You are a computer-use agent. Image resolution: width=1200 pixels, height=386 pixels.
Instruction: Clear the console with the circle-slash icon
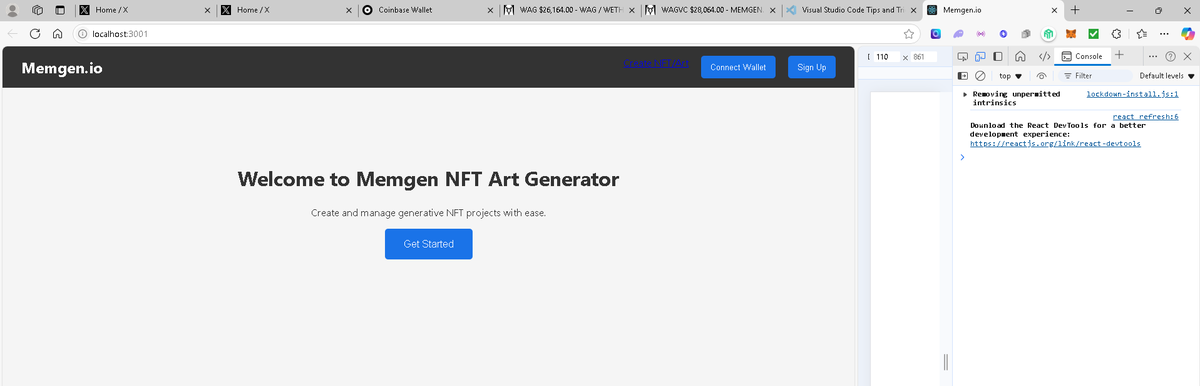(980, 75)
